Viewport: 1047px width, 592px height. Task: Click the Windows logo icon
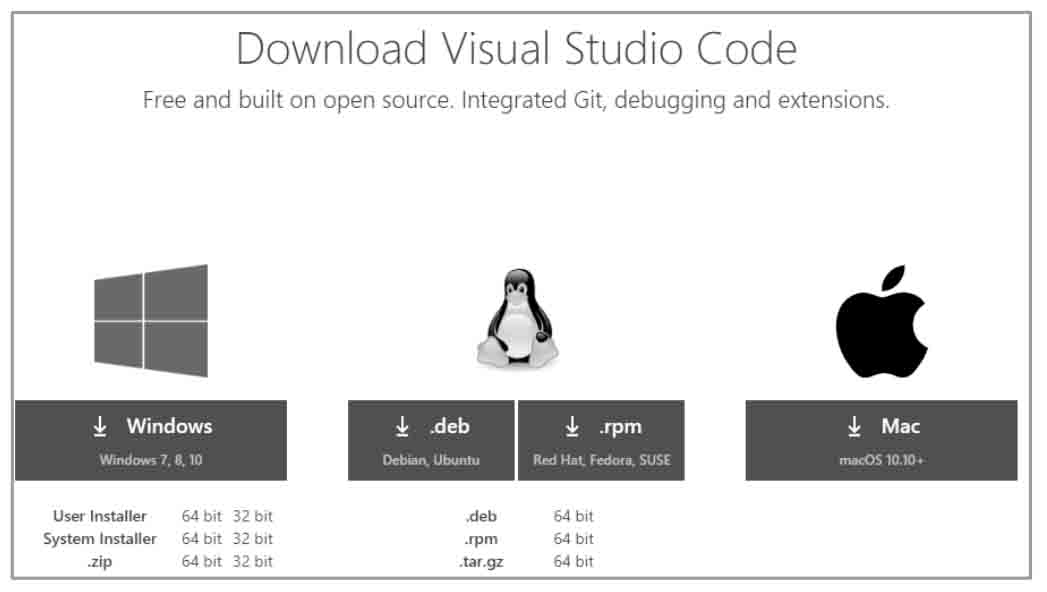(151, 321)
